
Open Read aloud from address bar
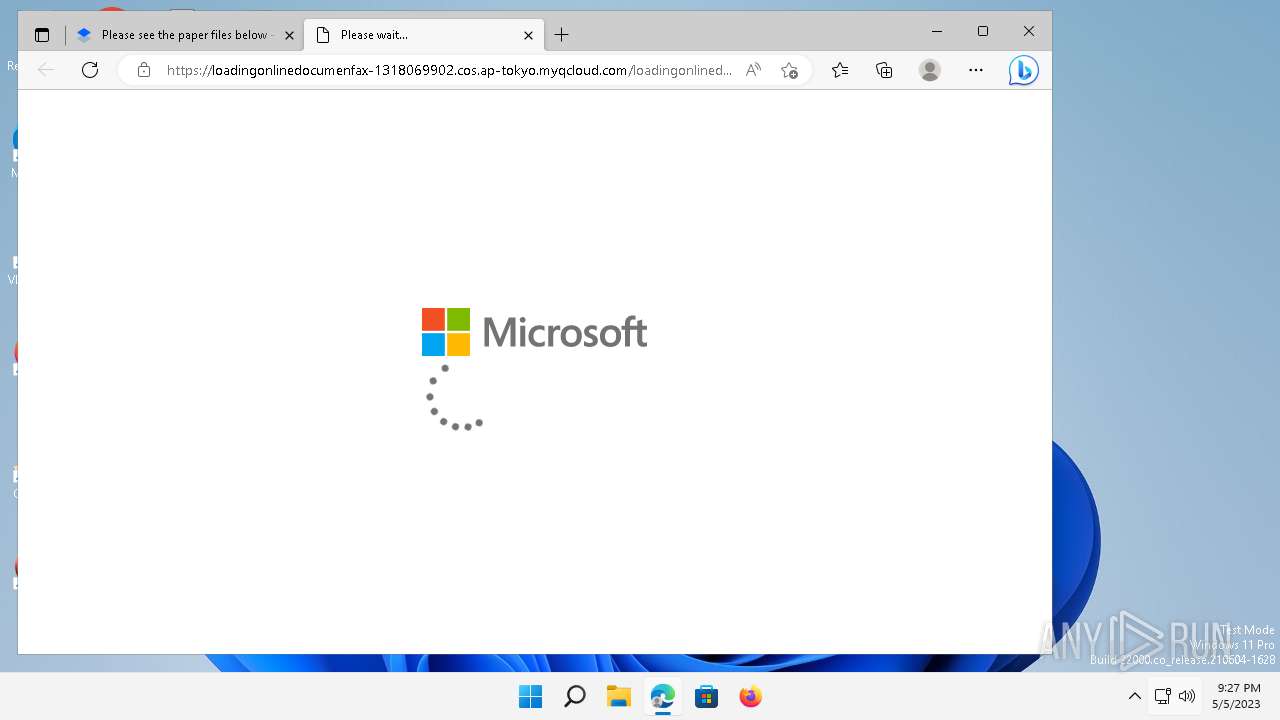click(x=753, y=70)
